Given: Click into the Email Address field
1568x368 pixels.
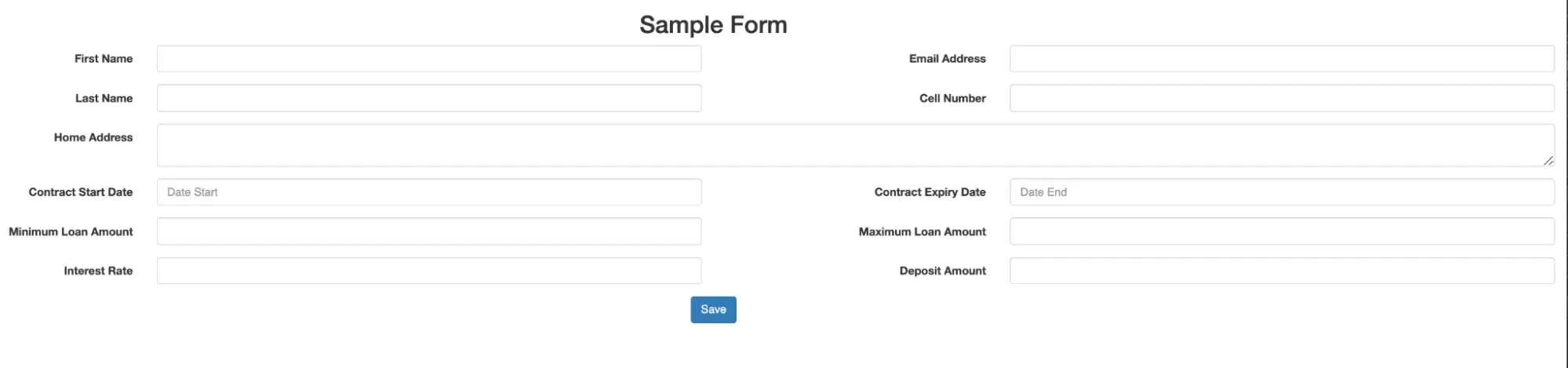Looking at the screenshot, I should 1281,59.
